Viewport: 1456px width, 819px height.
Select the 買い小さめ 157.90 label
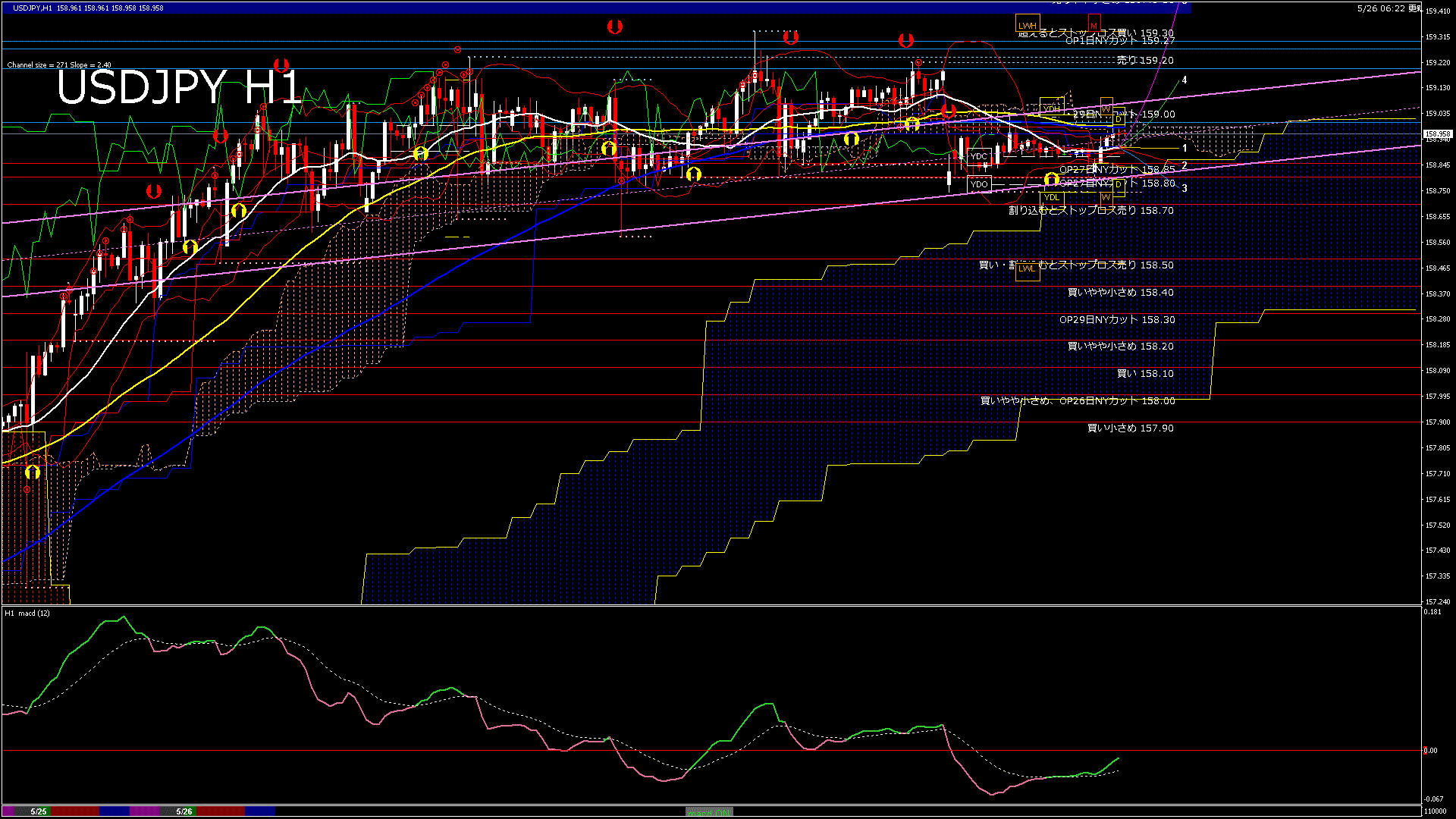click(x=1131, y=428)
